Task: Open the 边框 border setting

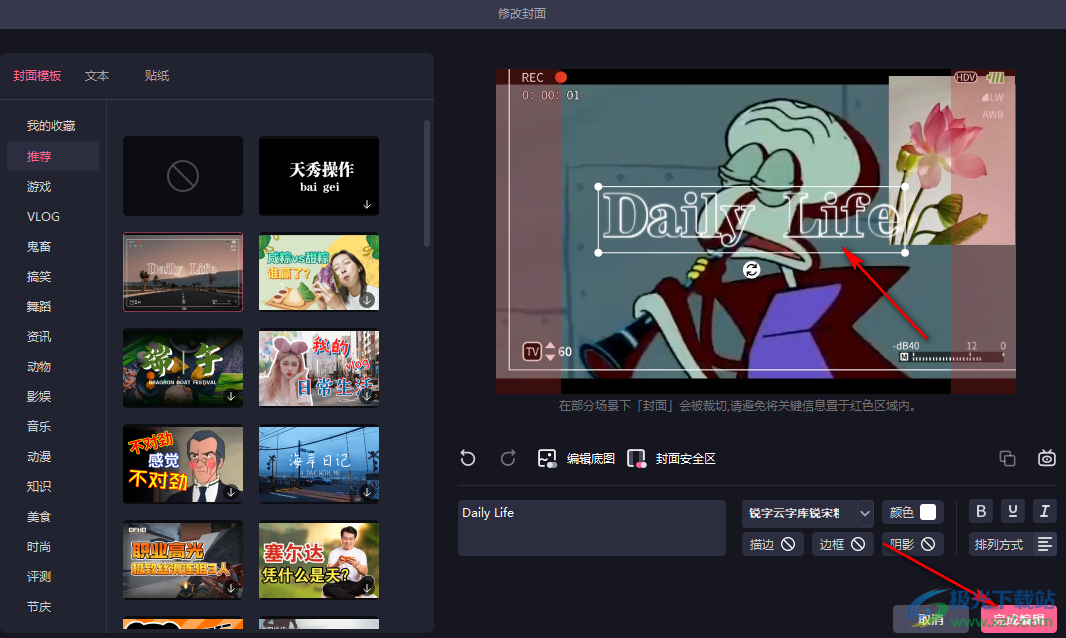Action: pos(843,544)
